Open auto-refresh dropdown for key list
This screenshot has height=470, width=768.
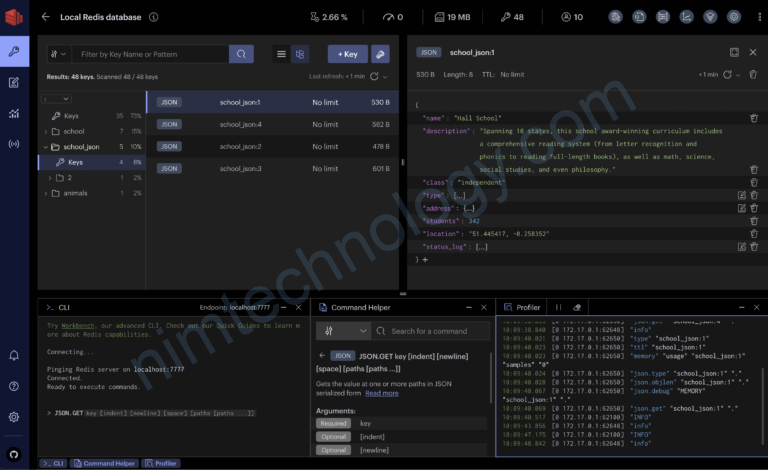385,77
